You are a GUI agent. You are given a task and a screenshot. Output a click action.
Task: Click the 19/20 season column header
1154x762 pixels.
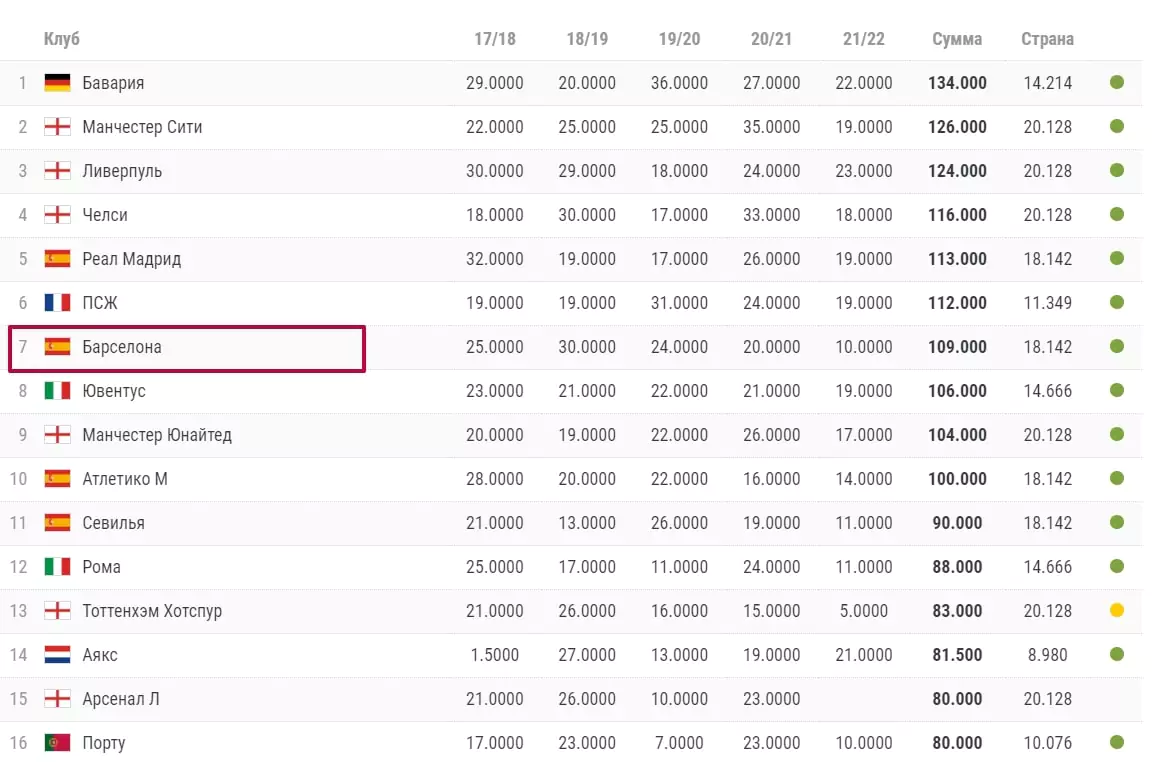click(679, 38)
